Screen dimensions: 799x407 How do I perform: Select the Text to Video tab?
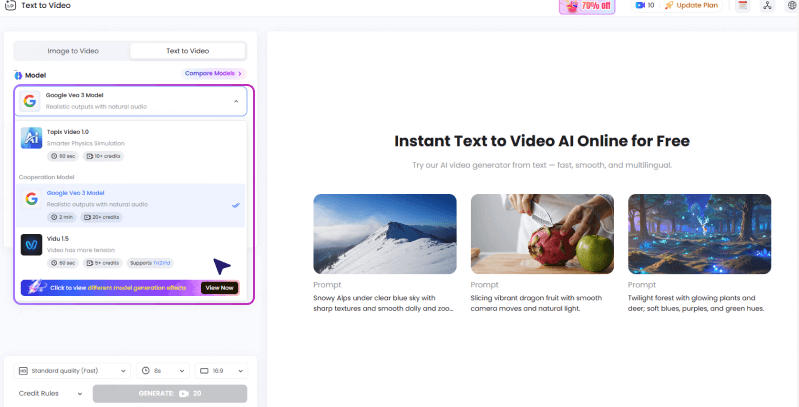tap(187, 51)
